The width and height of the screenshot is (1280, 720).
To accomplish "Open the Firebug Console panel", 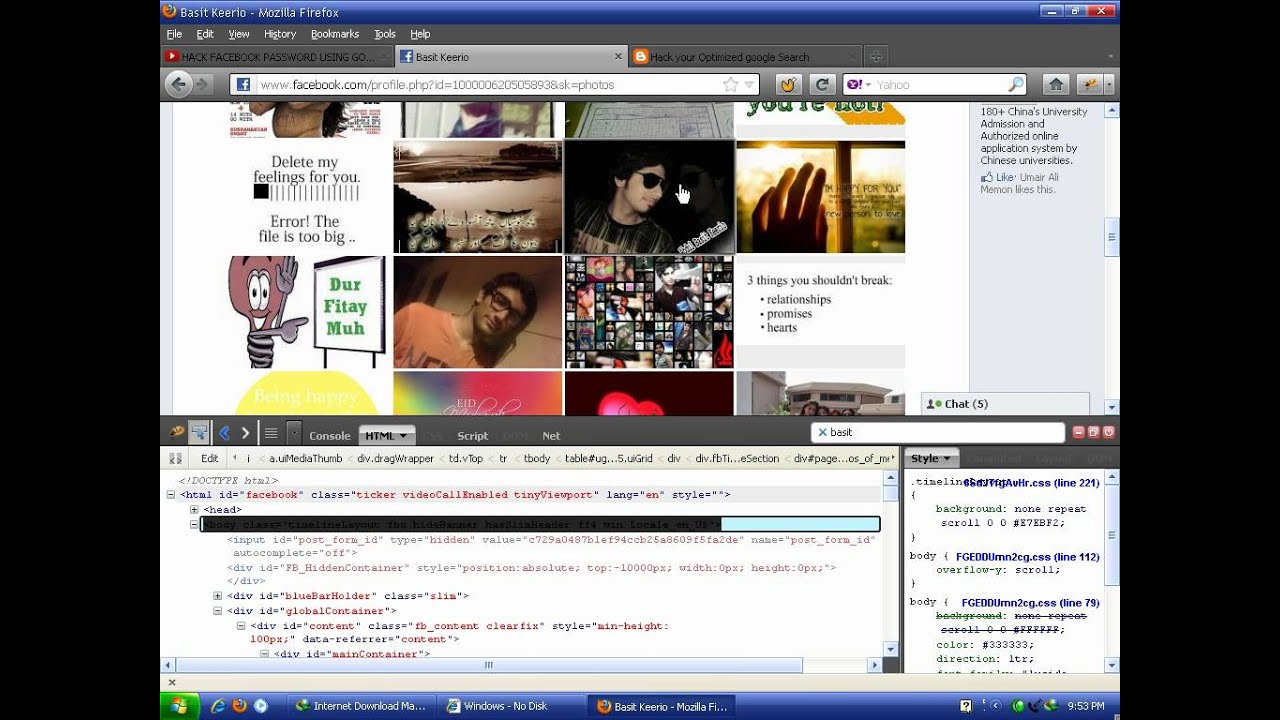I will [330, 436].
